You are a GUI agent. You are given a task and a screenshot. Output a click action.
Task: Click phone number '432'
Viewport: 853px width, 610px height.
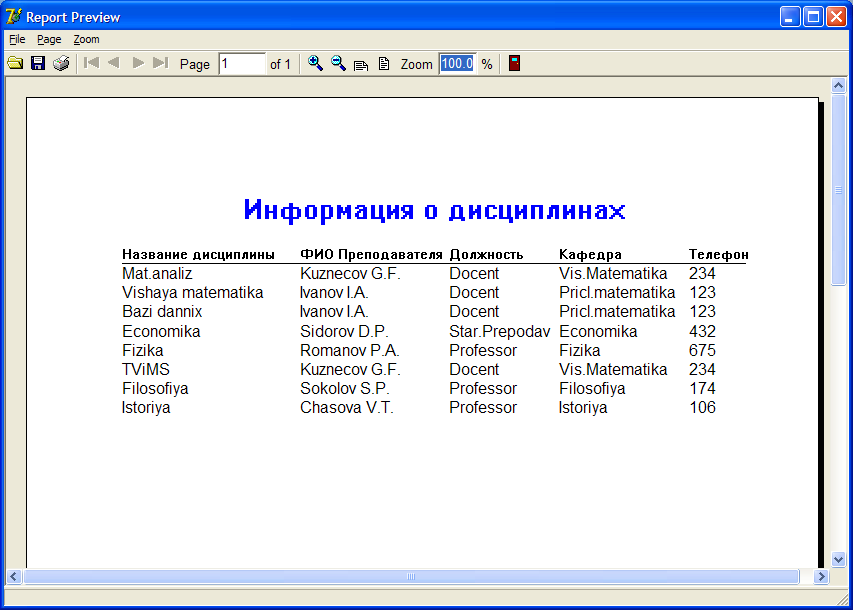(702, 331)
